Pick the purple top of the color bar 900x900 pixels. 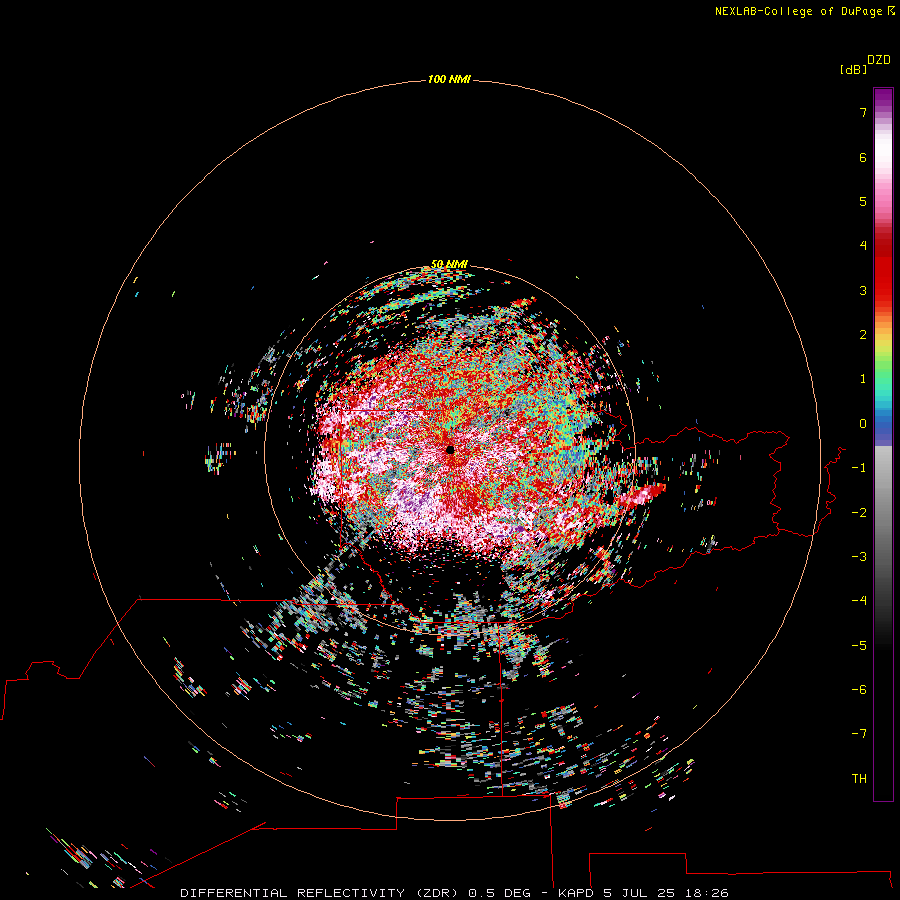(x=883, y=96)
